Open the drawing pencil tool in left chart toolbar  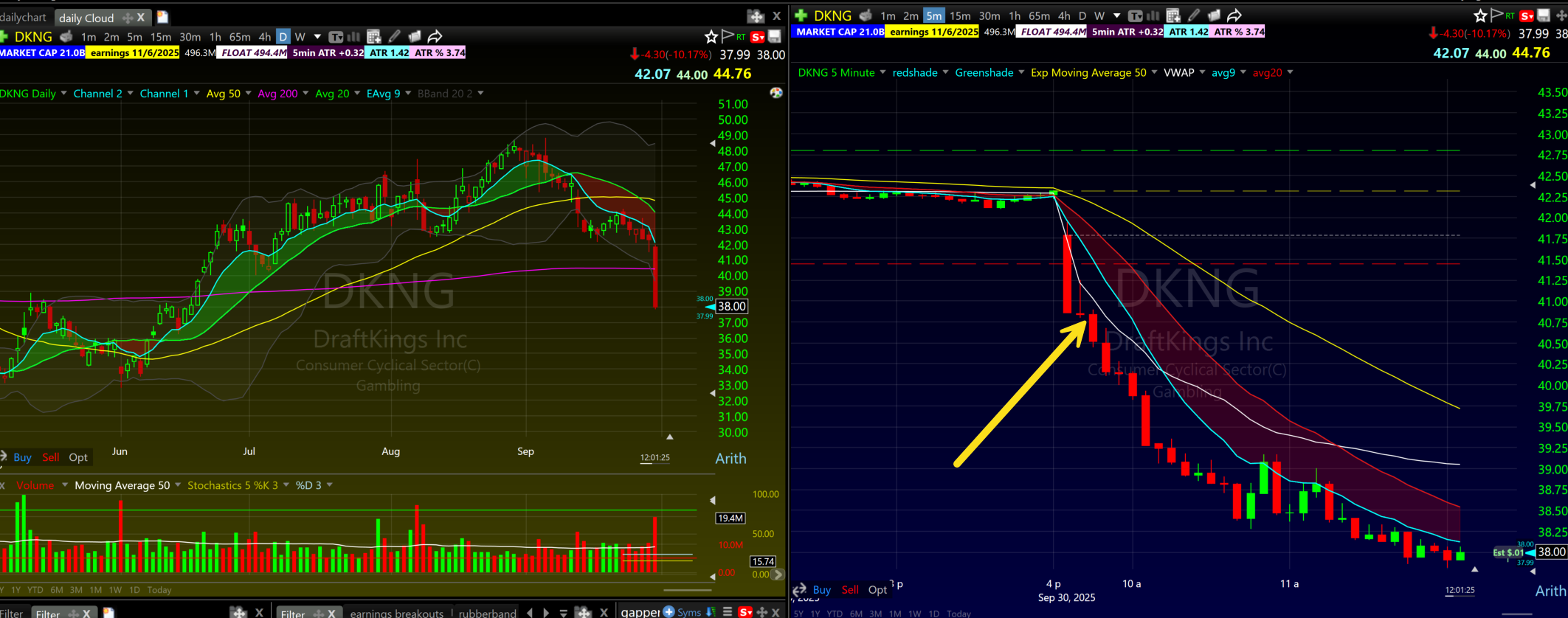(395, 36)
